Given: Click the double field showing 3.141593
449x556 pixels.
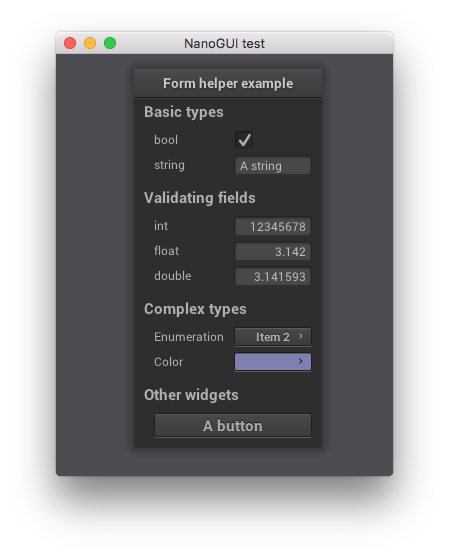Looking at the screenshot, I should 273,276.
